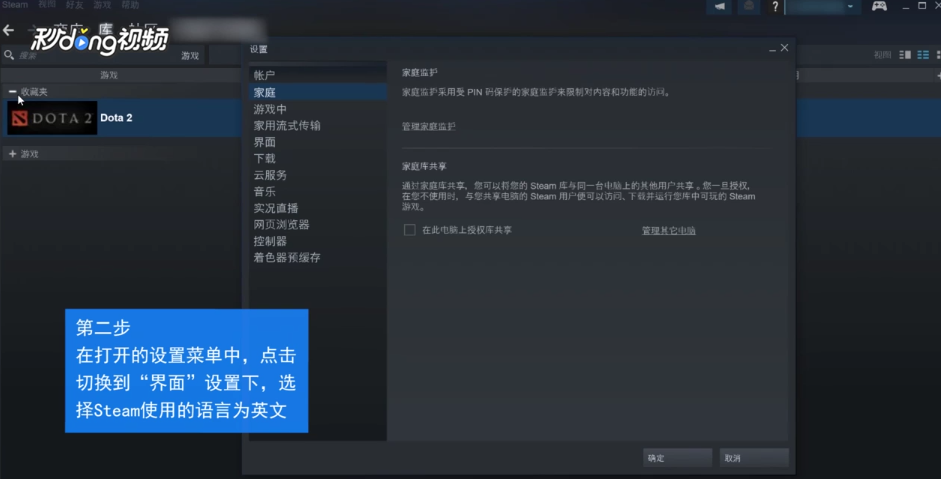Switch library to detail view icon
Screen dimensions: 941x479
tap(905, 55)
